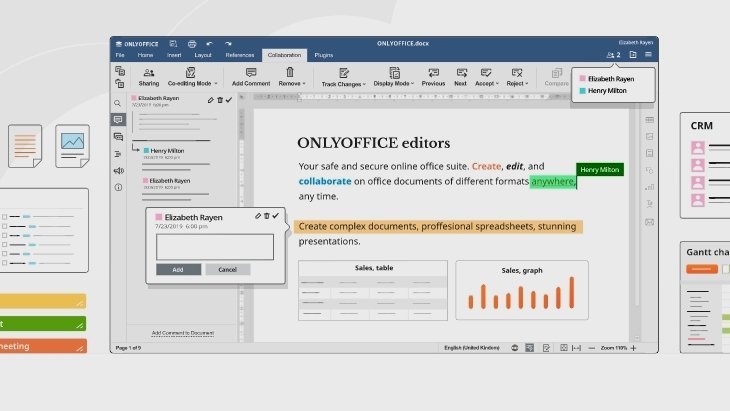Open the hamburger view settings menu
Image resolution: width=730 pixels, height=411 pixels.
(x=648, y=54)
